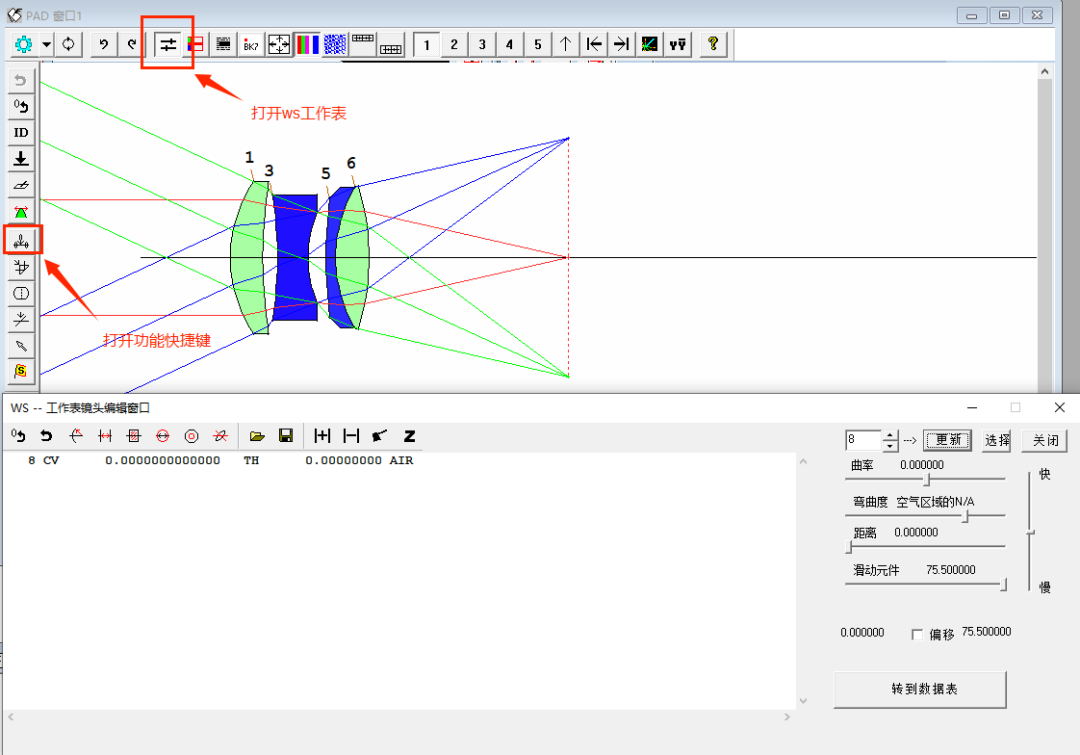
Task: Close the WS worksheet editor window
Action: (1059, 408)
